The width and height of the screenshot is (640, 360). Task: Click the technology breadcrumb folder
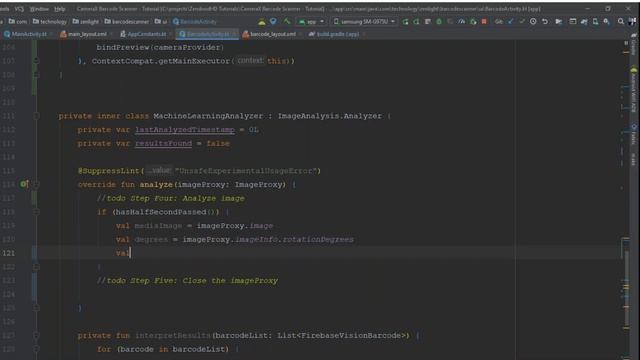(50, 22)
